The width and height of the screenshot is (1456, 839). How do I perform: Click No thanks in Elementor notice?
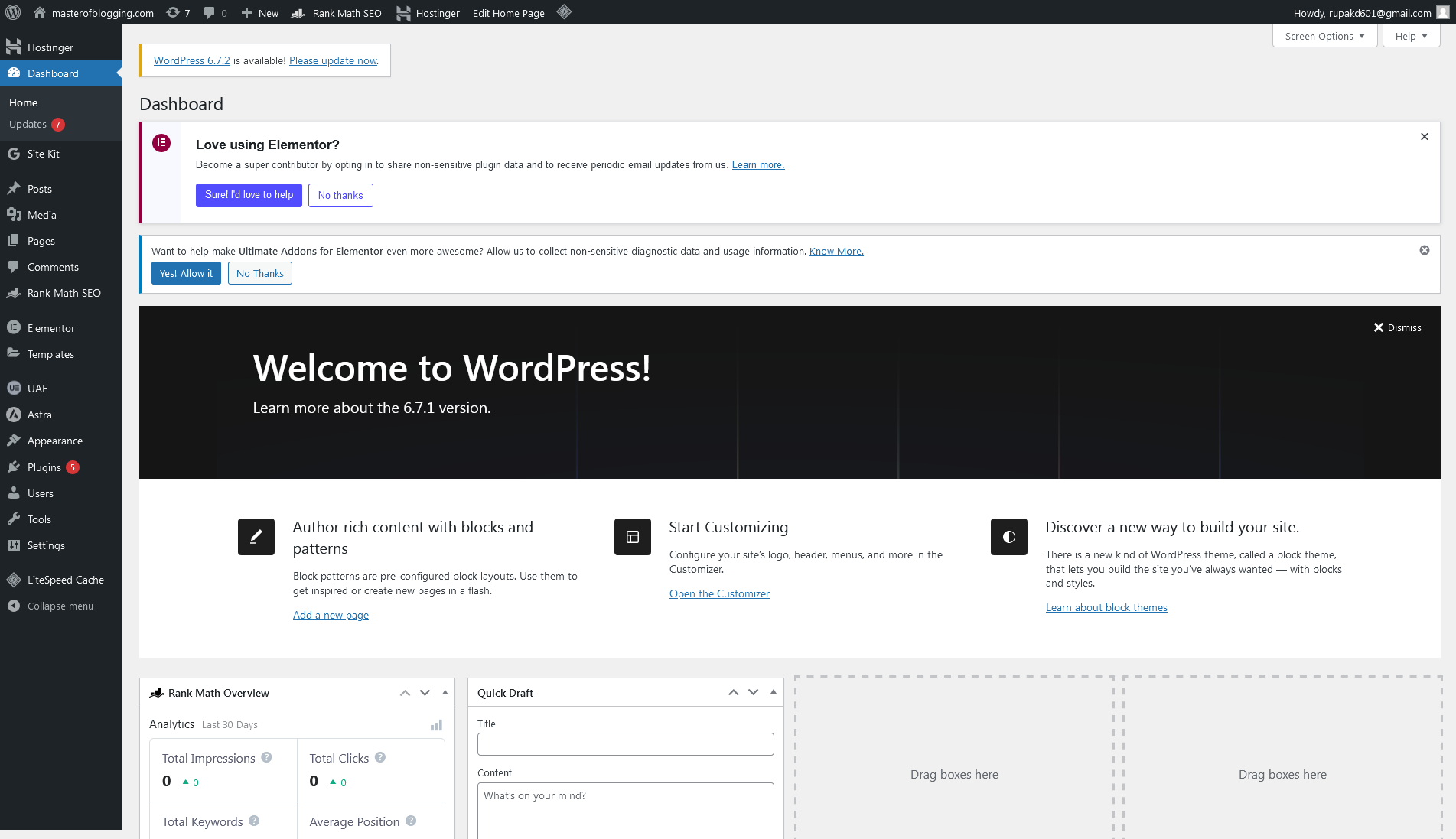(340, 195)
